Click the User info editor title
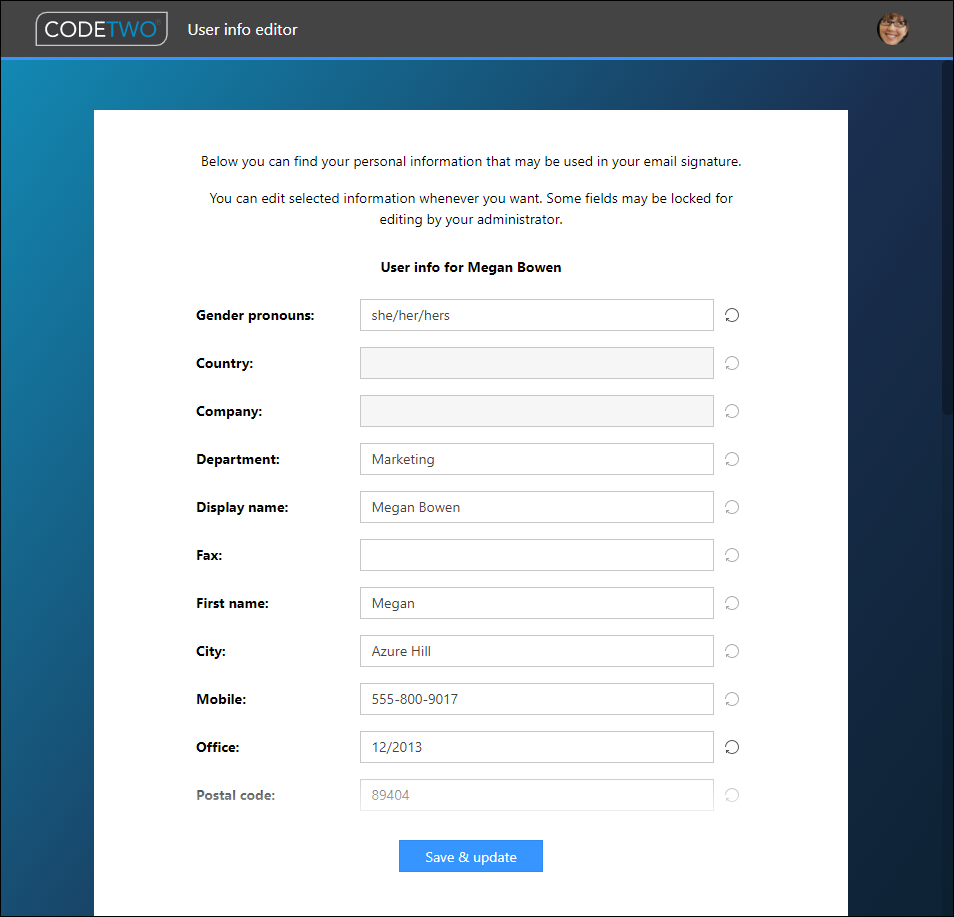 point(242,29)
